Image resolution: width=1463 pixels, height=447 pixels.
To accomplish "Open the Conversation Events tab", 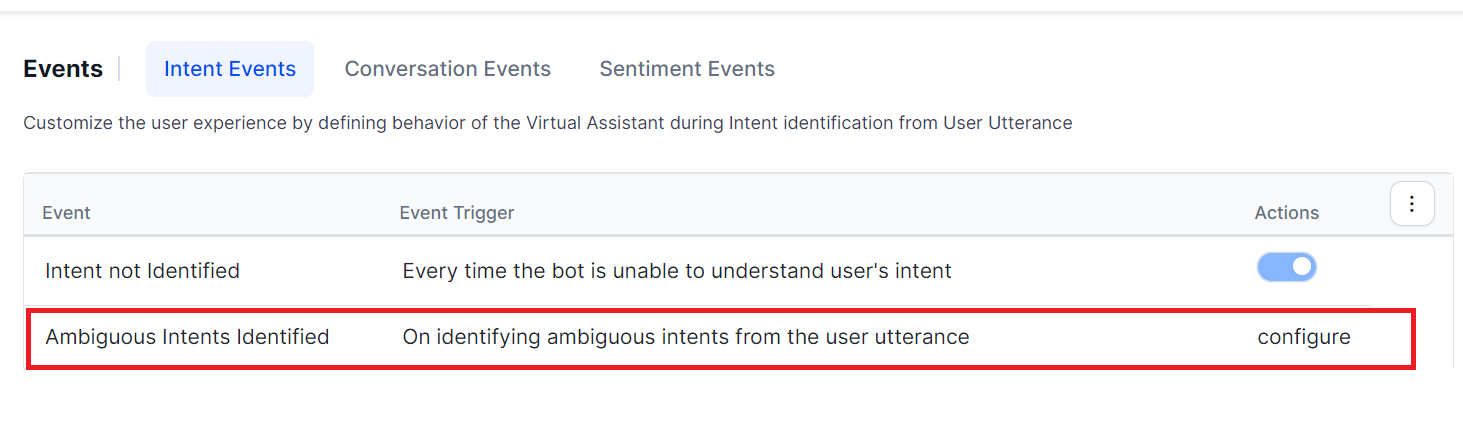I will (448, 69).
